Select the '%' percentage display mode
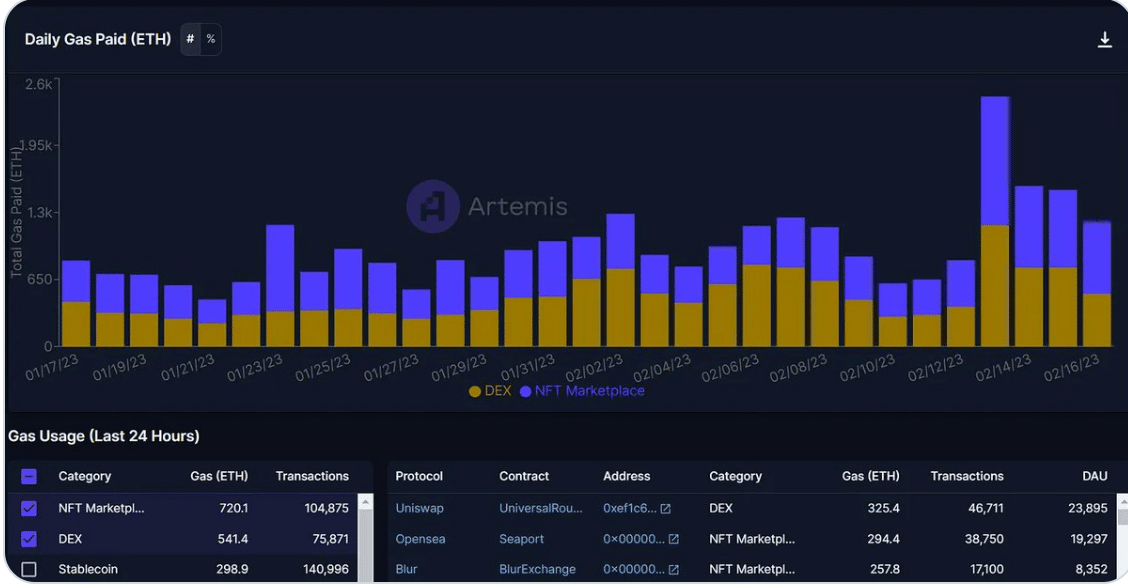The width and height of the screenshot is (1128, 588). [x=210, y=39]
